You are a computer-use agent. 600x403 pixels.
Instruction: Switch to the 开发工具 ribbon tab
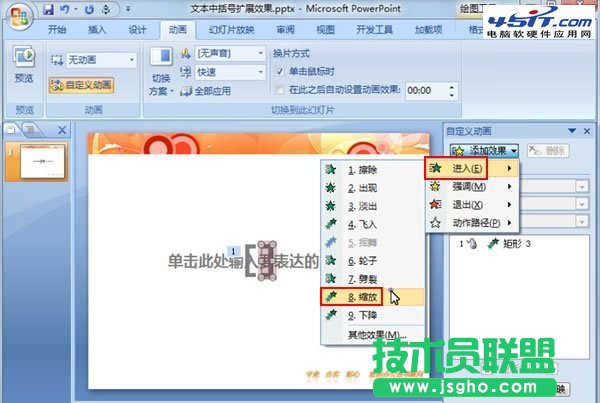[x=374, y=29]
